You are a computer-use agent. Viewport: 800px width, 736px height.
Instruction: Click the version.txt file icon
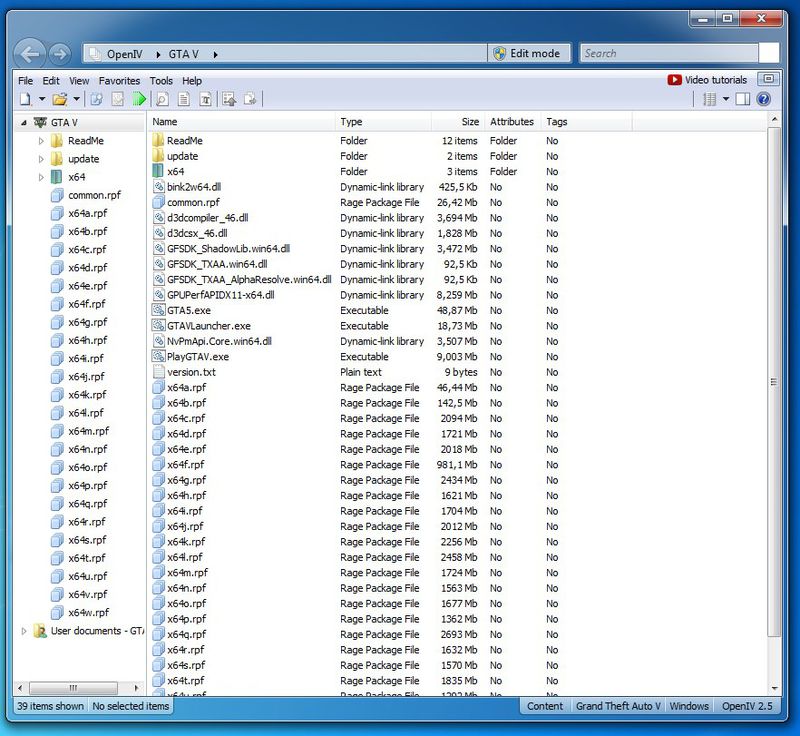(158, 372)
